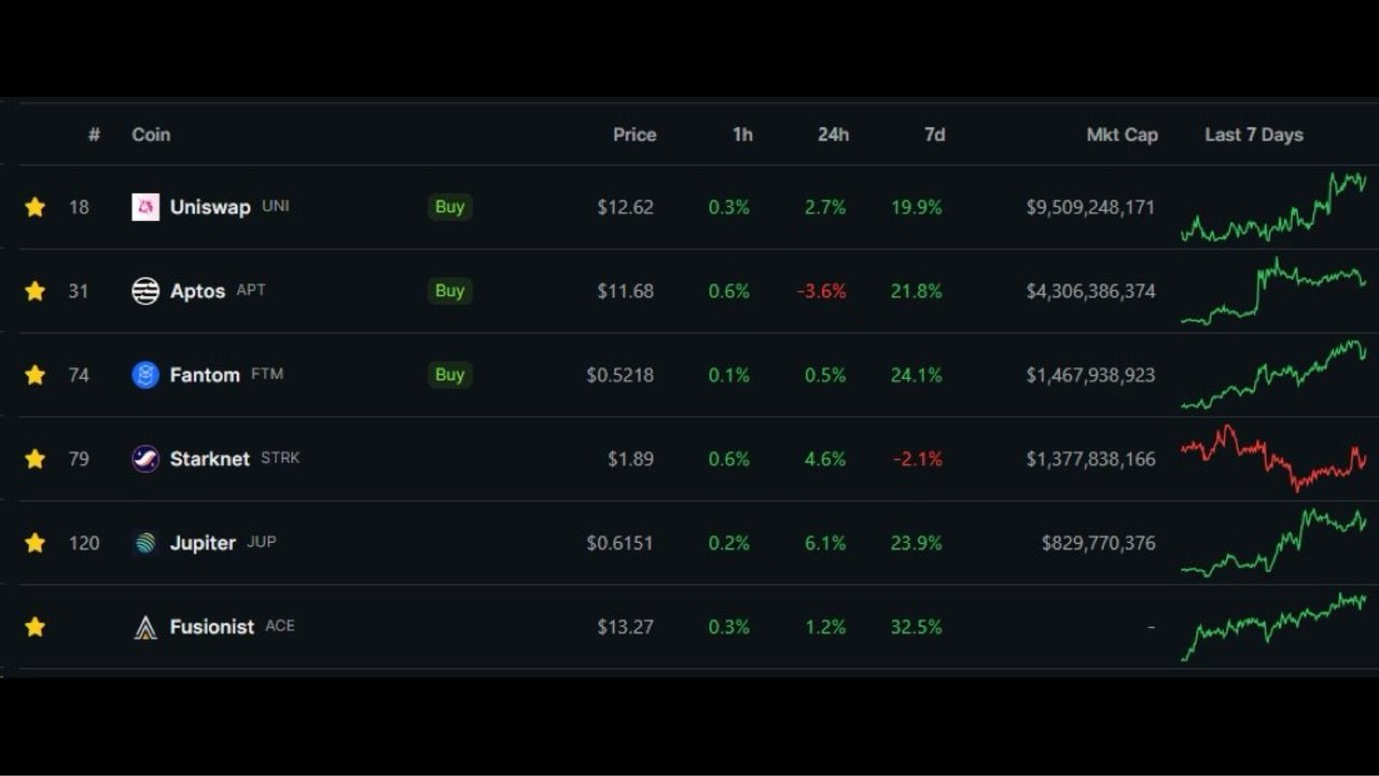Sort coins by Mkt Cap header
This screenshot has width=1379, height=776.
(x=1121, y=135)
